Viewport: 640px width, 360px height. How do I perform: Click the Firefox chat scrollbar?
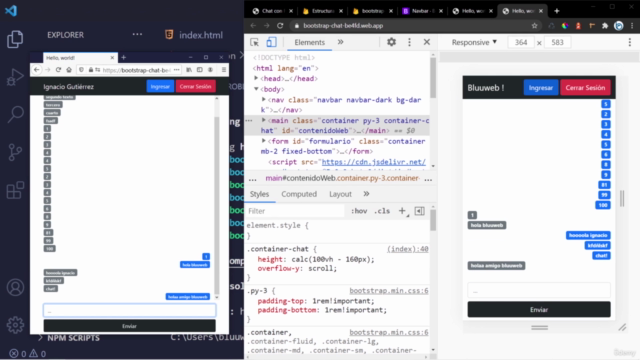pyautogui.click(x=217, y=204)
